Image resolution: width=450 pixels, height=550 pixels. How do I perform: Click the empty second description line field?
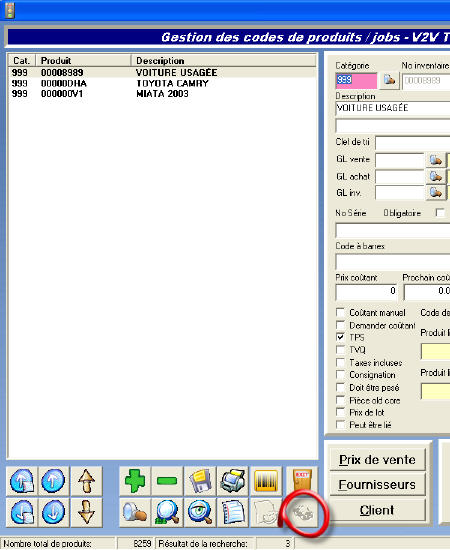pyautogui.click(x=392, y=125)
